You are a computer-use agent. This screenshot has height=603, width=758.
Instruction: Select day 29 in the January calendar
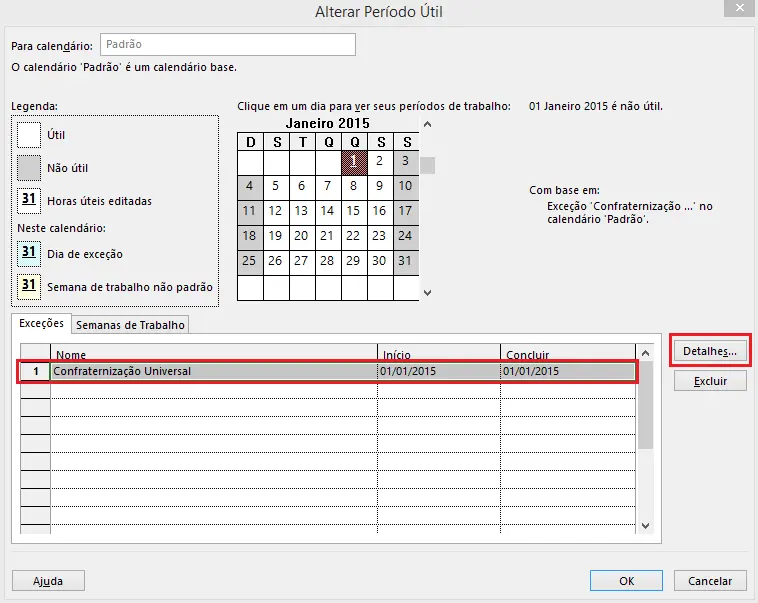pos(354,263)
